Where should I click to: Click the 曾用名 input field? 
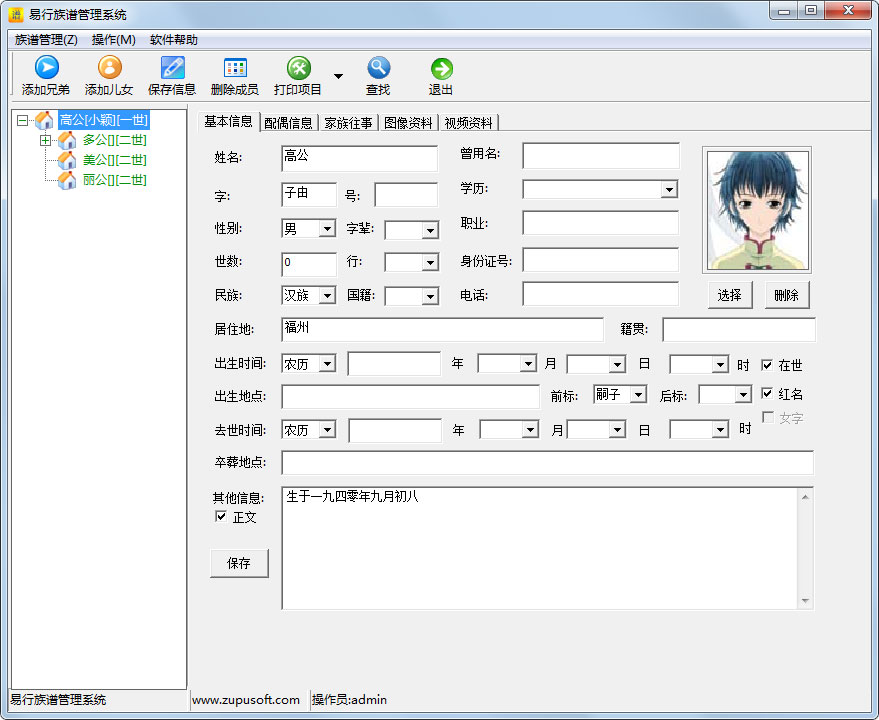coord(601,155)
